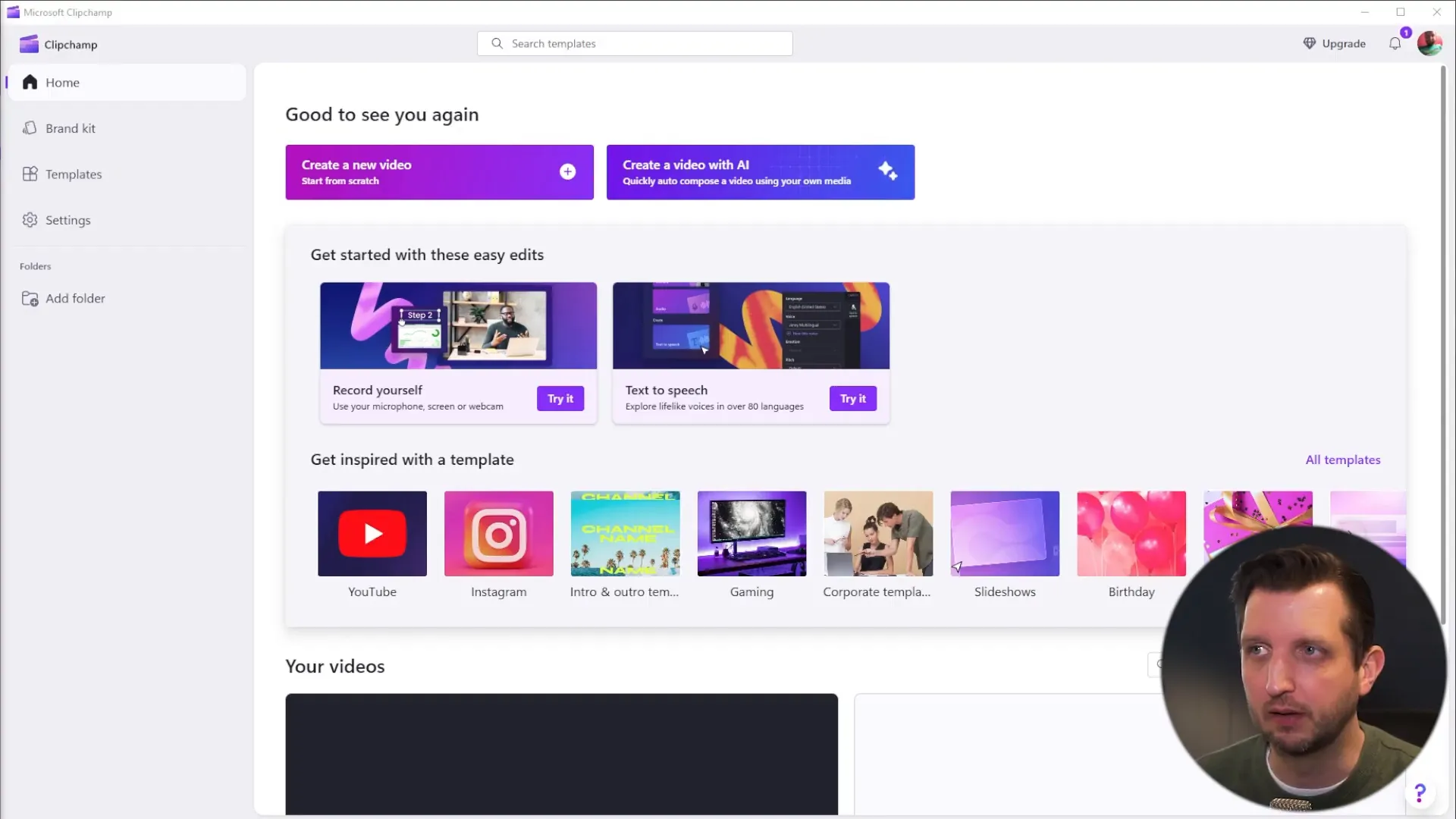This screenshot has width=1456, height=819.
Task: Open the Slideshows templates thumbnail
Action: click(1006, 534)
